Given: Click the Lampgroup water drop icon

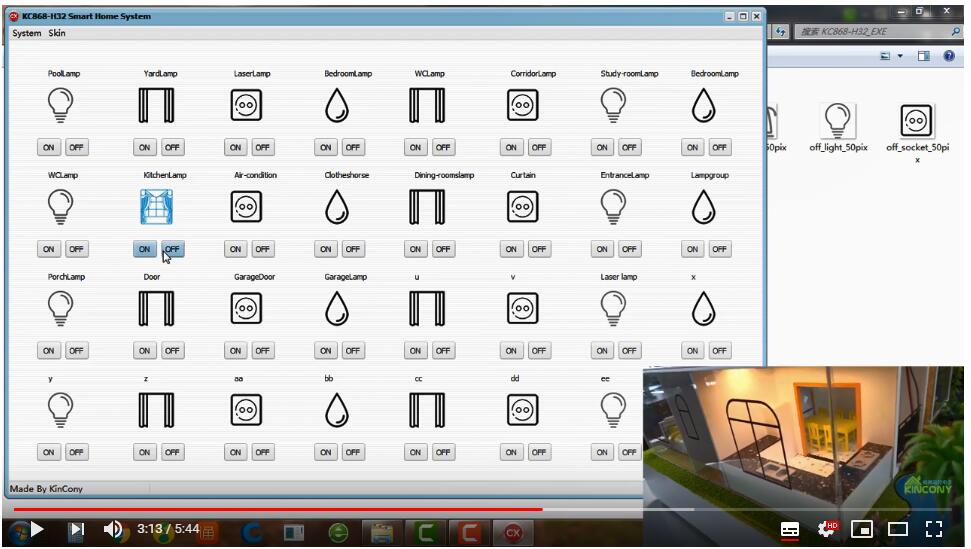Looking at the screenshot, I should click(x=704, y=207).
